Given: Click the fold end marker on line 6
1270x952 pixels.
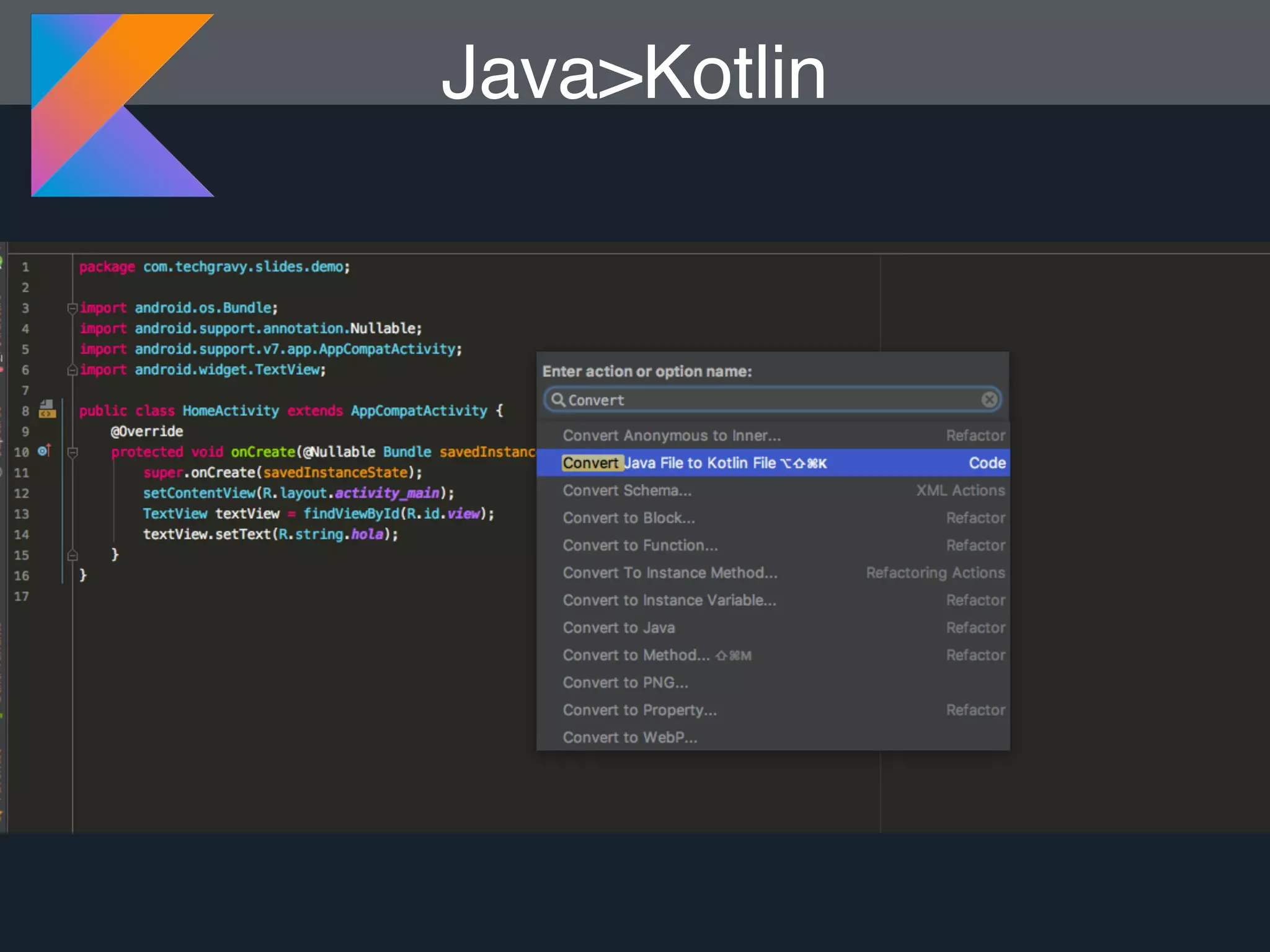Looking at the screenshot, I should point(72,370).
